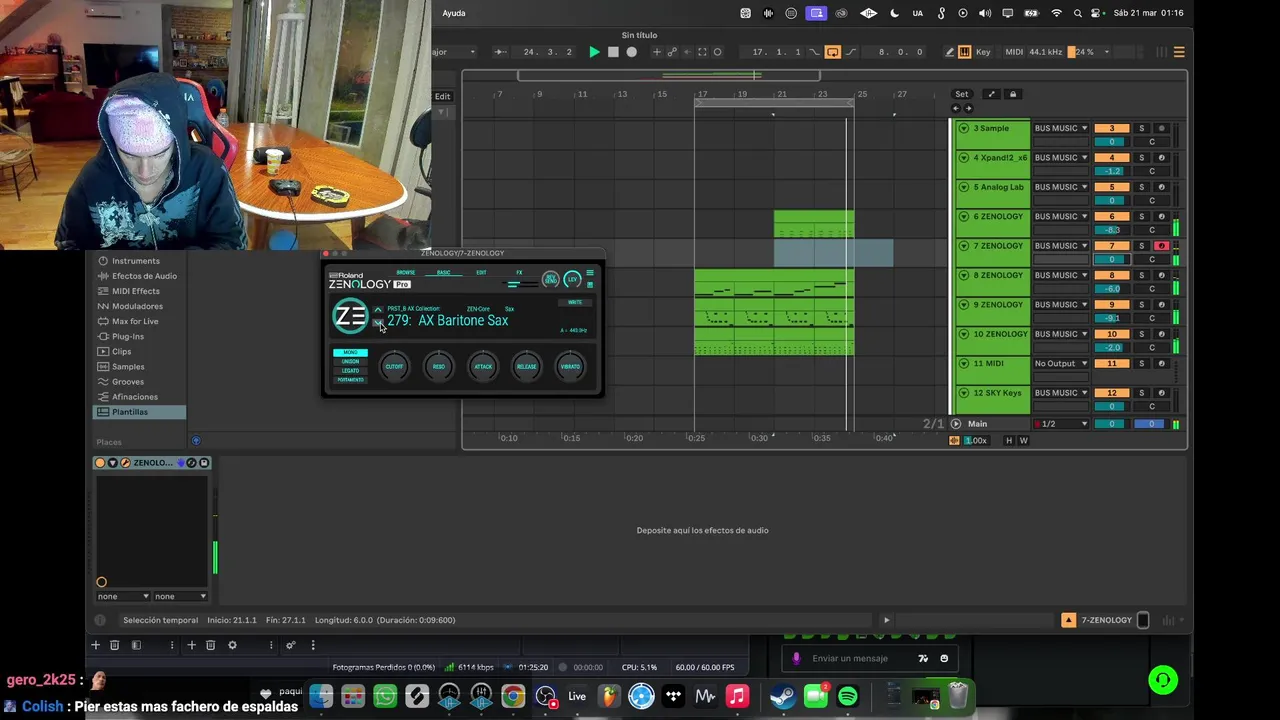Click the Stop button in the transport bar

[613, 52]
